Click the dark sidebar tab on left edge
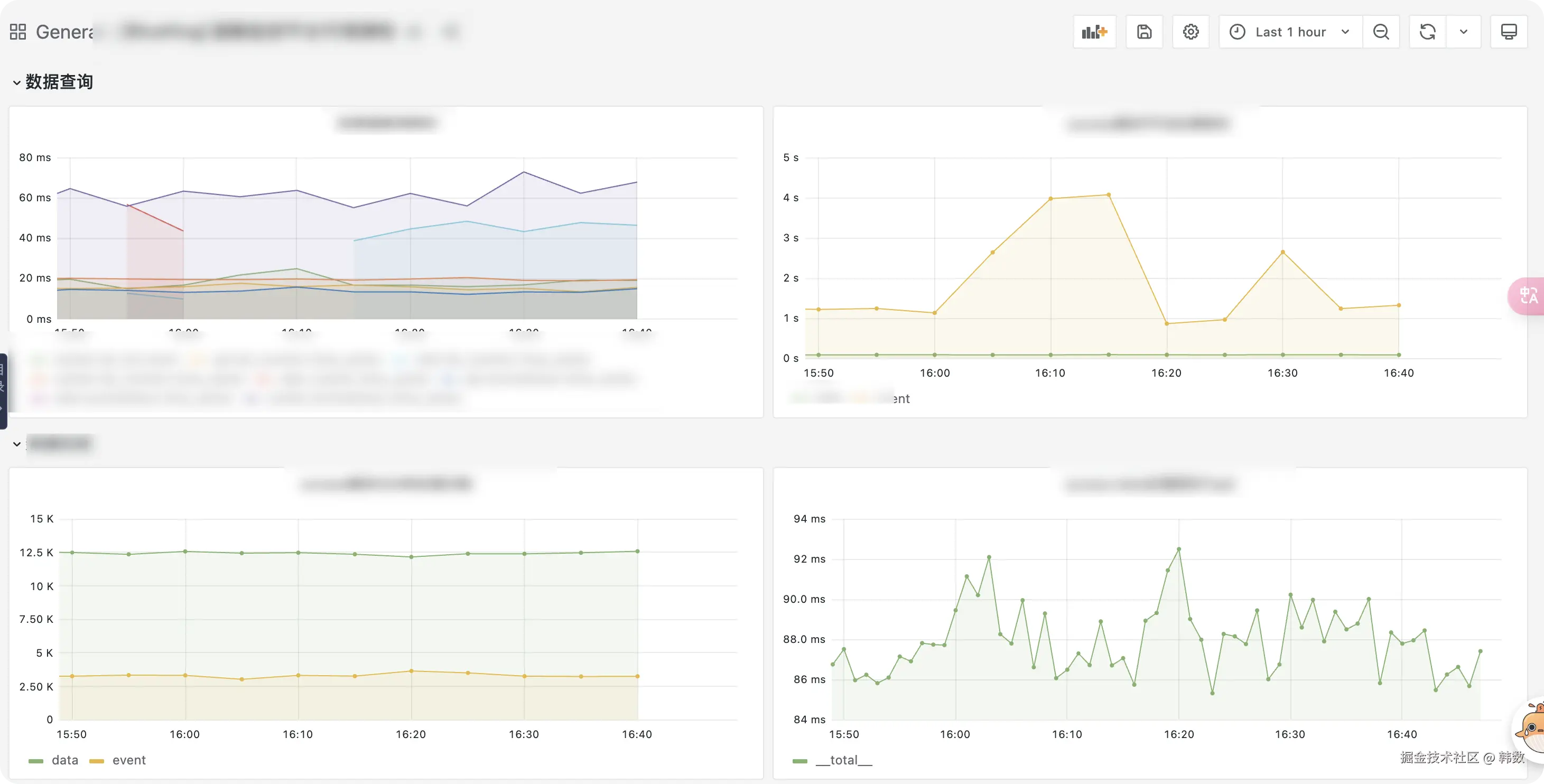The height and width of the screenshot is (784, 1544). pyautogui.click(x=3, y=391)
